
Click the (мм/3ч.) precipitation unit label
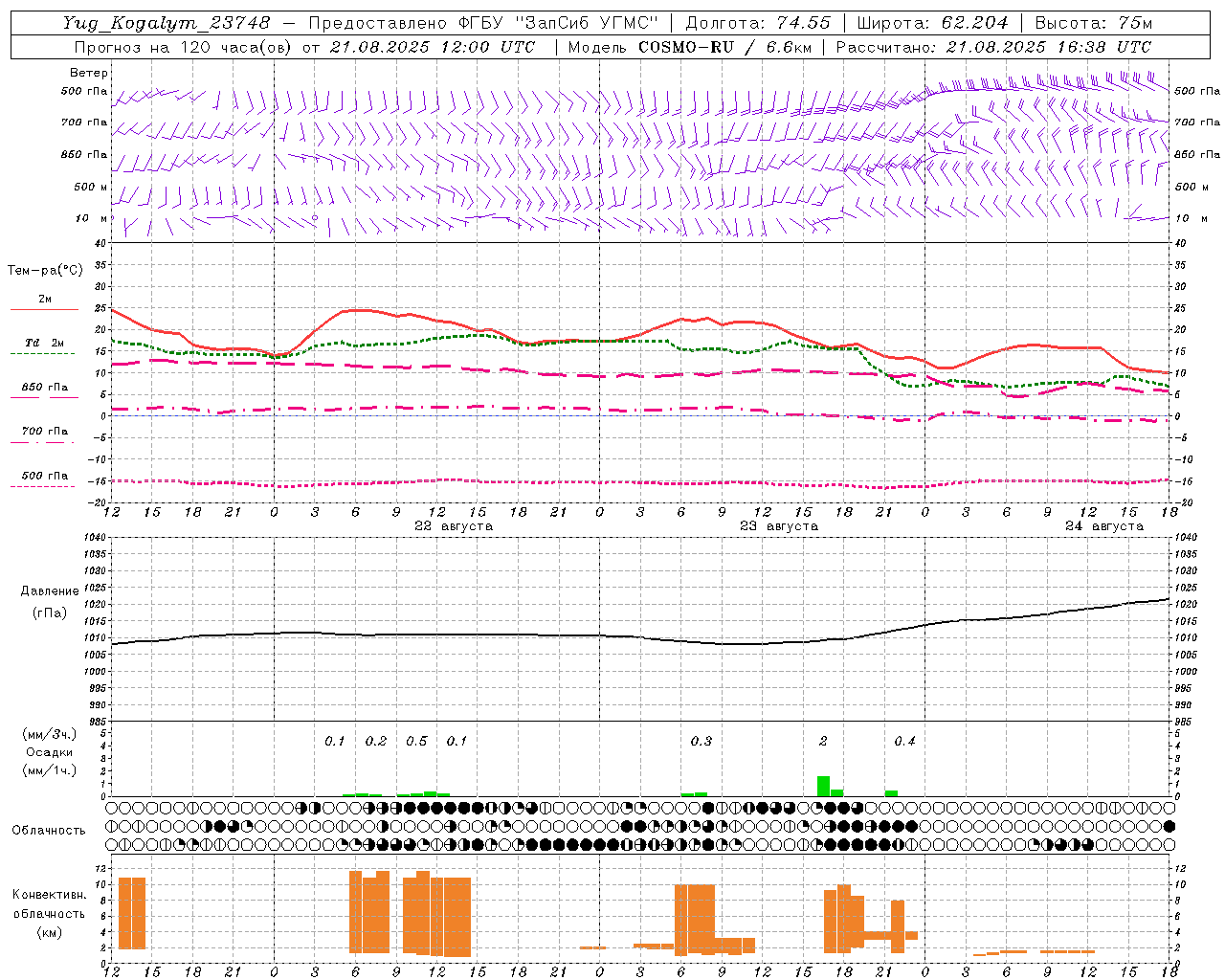click(50, 734)
